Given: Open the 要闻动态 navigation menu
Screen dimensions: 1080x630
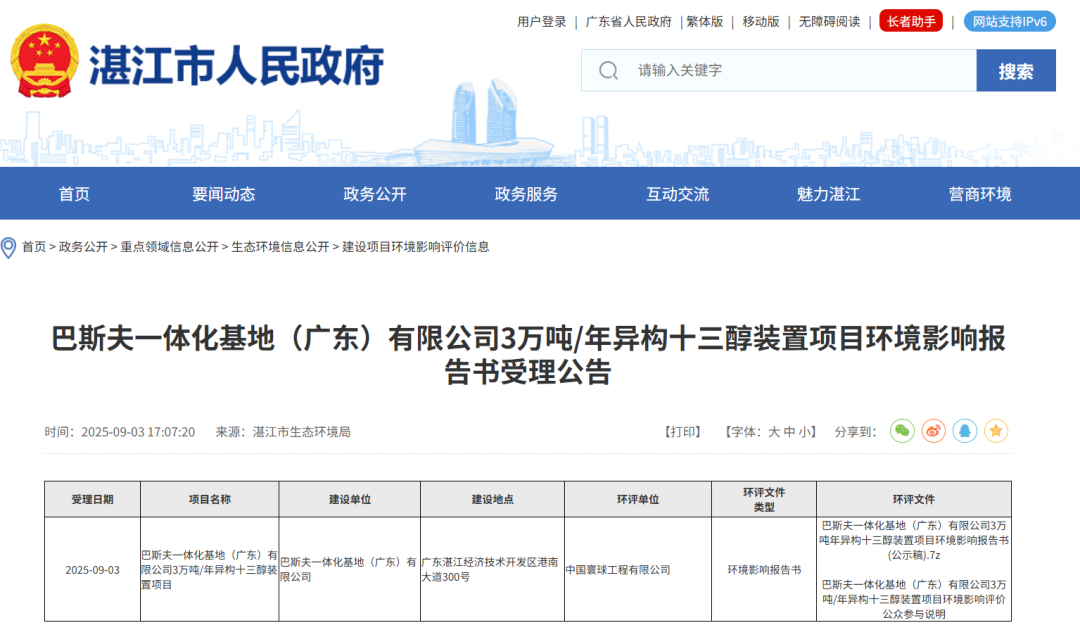Looking at the screenshot, I should (x=222, y=195).
